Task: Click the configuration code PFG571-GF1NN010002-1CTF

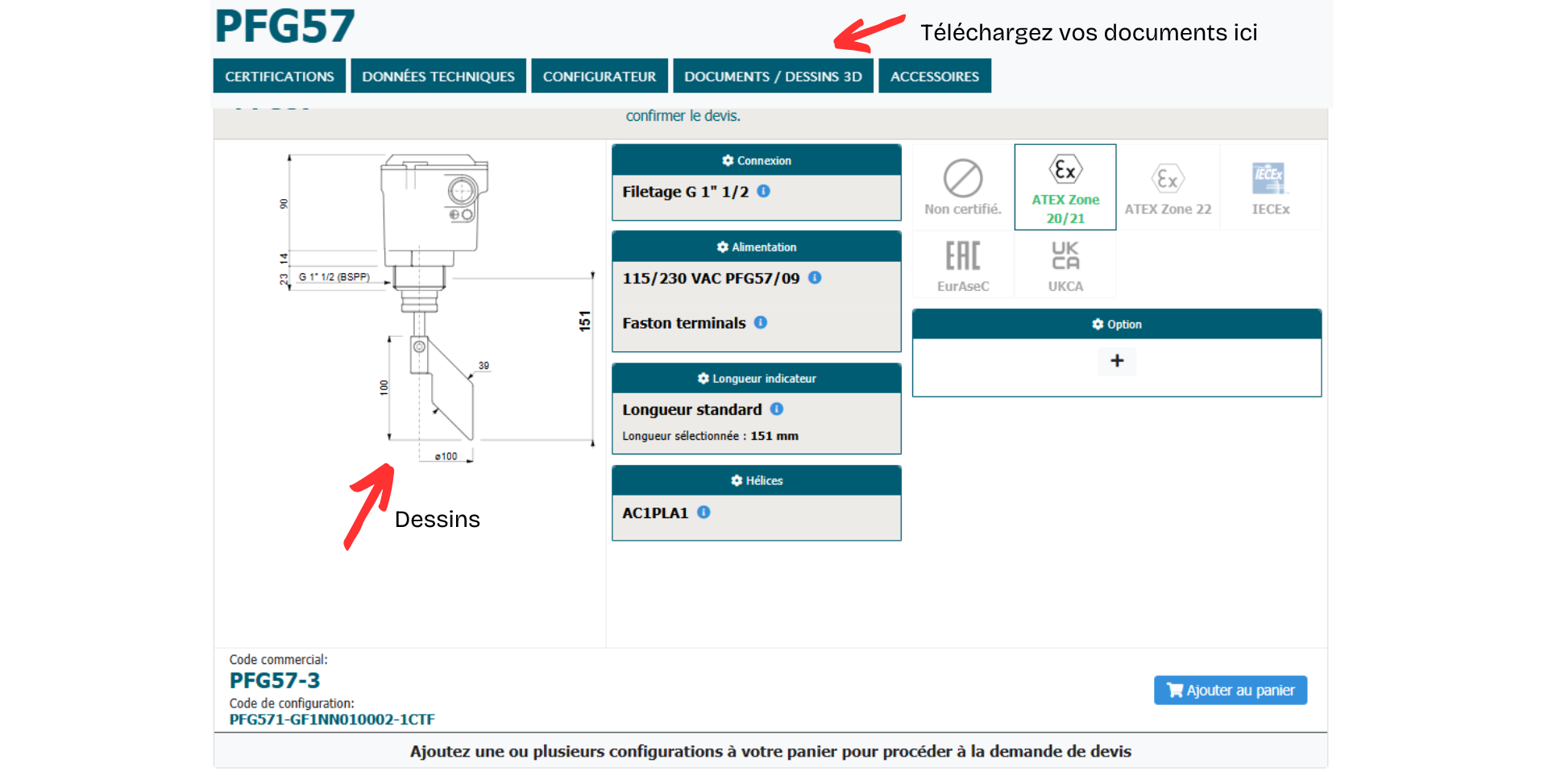Action: [332, 720]
